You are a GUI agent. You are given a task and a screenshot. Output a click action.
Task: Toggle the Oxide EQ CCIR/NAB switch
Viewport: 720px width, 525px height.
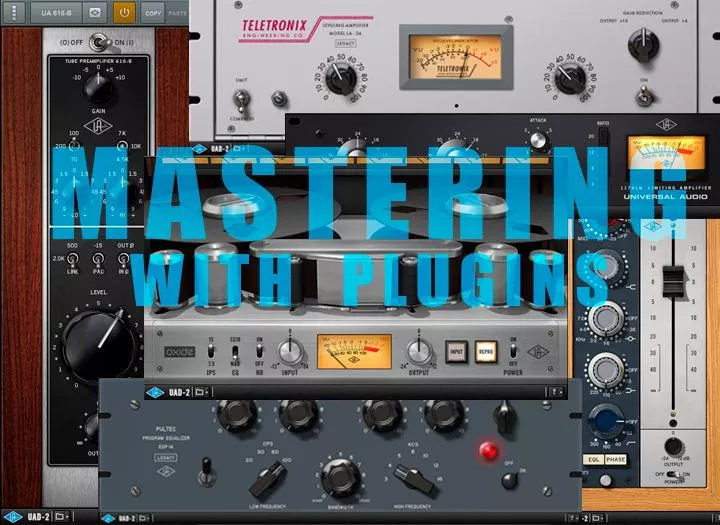[x=235, y=352]
